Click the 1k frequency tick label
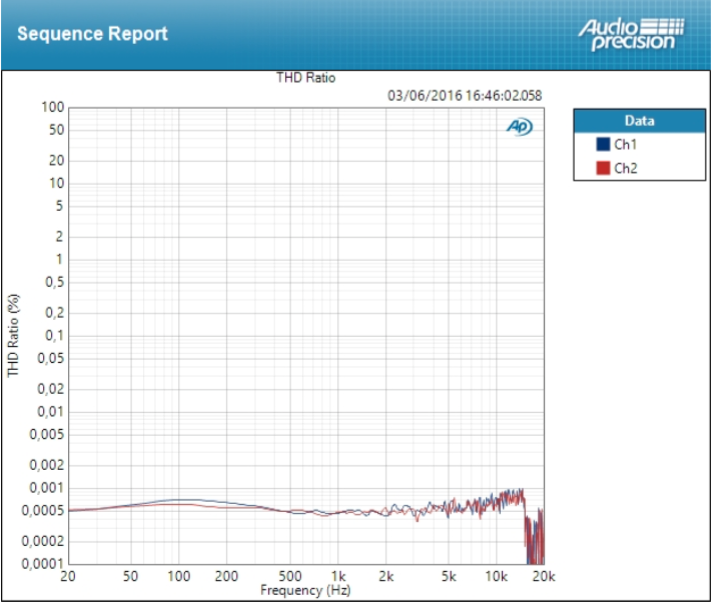711x602 pixels. point(338,576)
